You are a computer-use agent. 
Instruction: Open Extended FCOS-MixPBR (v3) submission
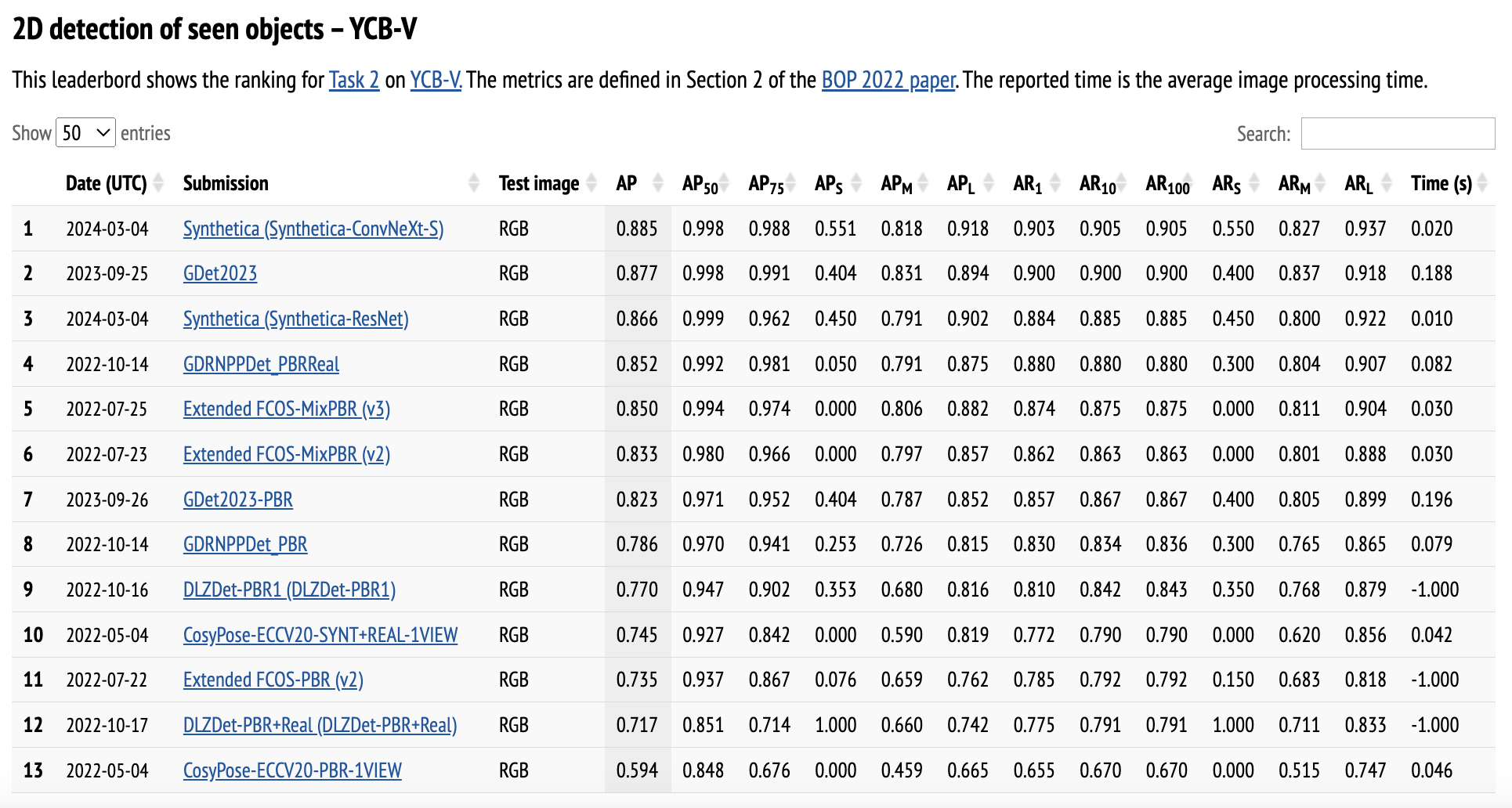(286, 409)
